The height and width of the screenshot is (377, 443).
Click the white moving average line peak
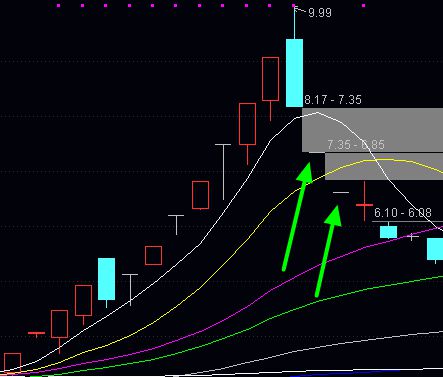tap(317, 113)
